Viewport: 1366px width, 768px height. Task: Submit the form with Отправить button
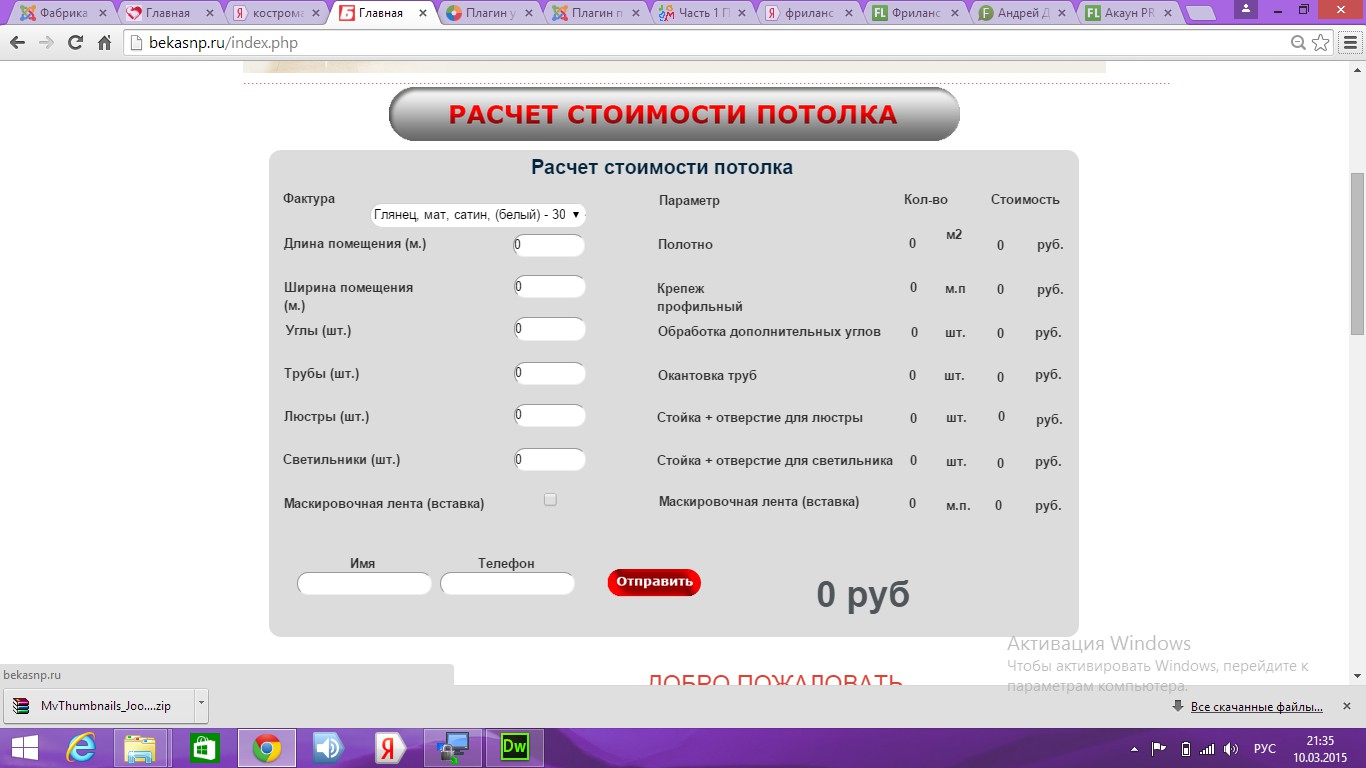[x=654, y=582]
